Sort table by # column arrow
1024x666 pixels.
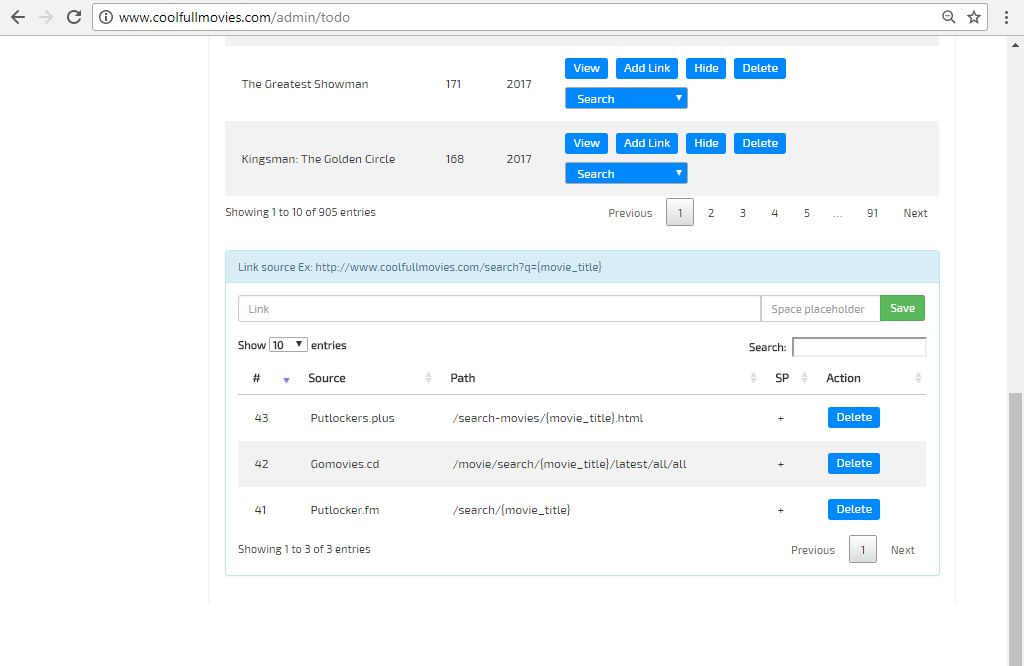pos(286,379)
